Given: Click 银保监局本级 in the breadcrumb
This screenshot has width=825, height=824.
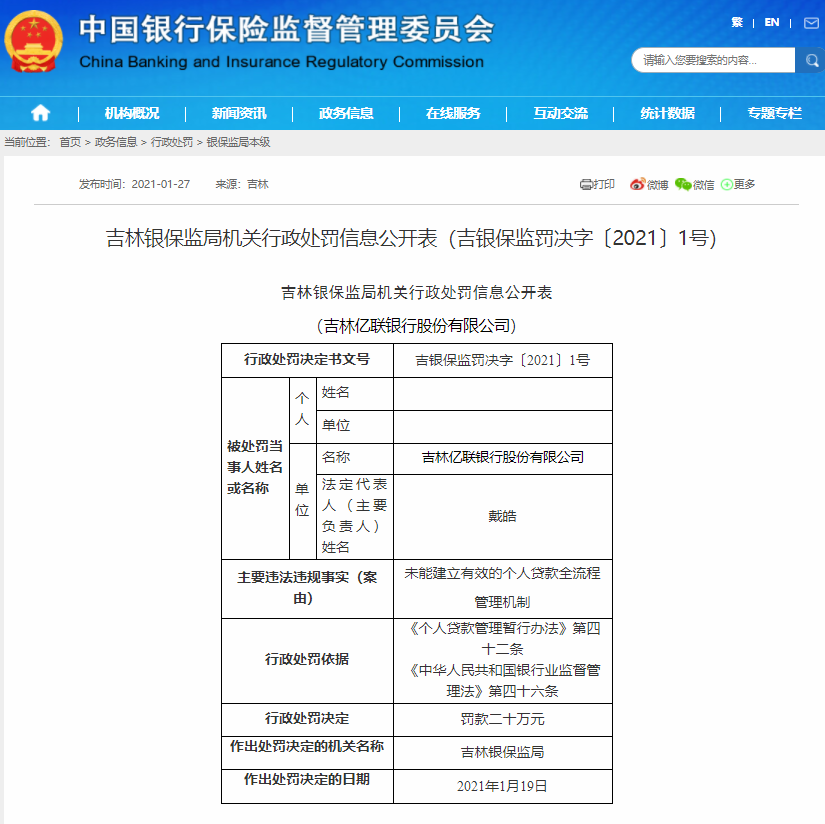Looking at the screenshot, I should pos(238,142).
